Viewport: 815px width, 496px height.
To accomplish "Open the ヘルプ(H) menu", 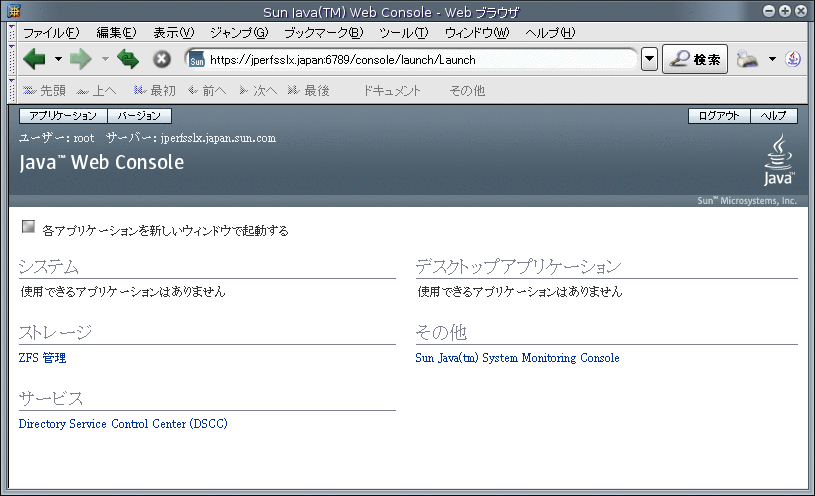I will point(550,33).
